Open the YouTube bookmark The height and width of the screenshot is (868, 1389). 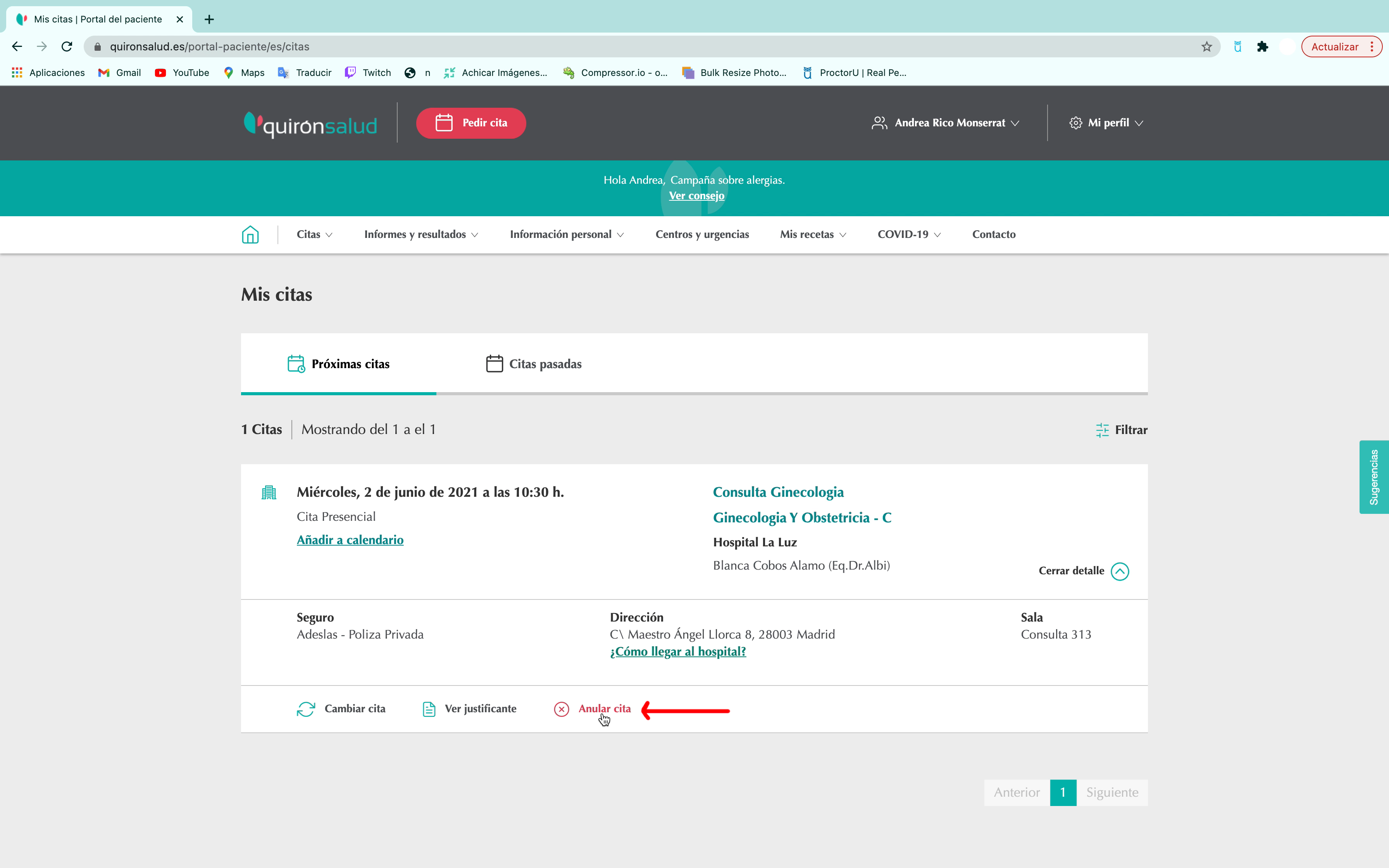point(182,72)
